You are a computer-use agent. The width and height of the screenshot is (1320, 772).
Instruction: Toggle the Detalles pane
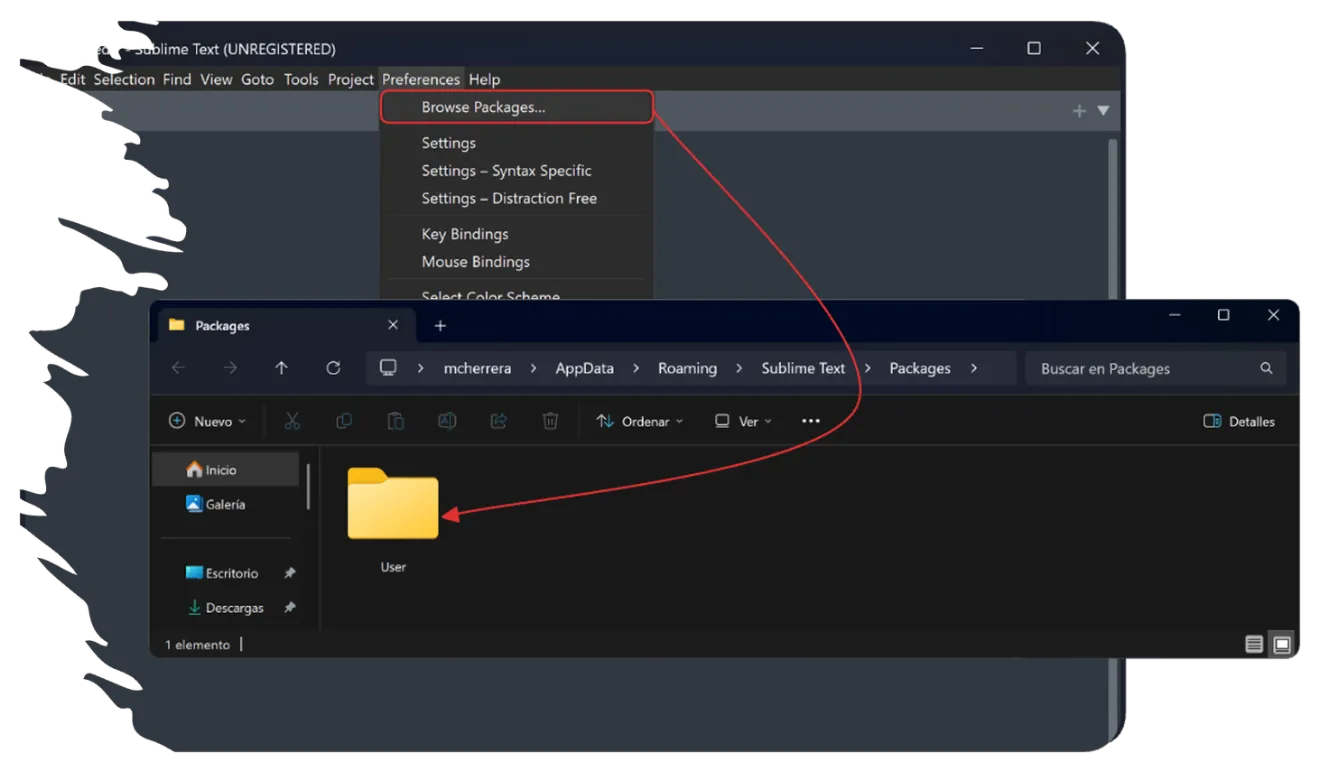coord(1239,421)
